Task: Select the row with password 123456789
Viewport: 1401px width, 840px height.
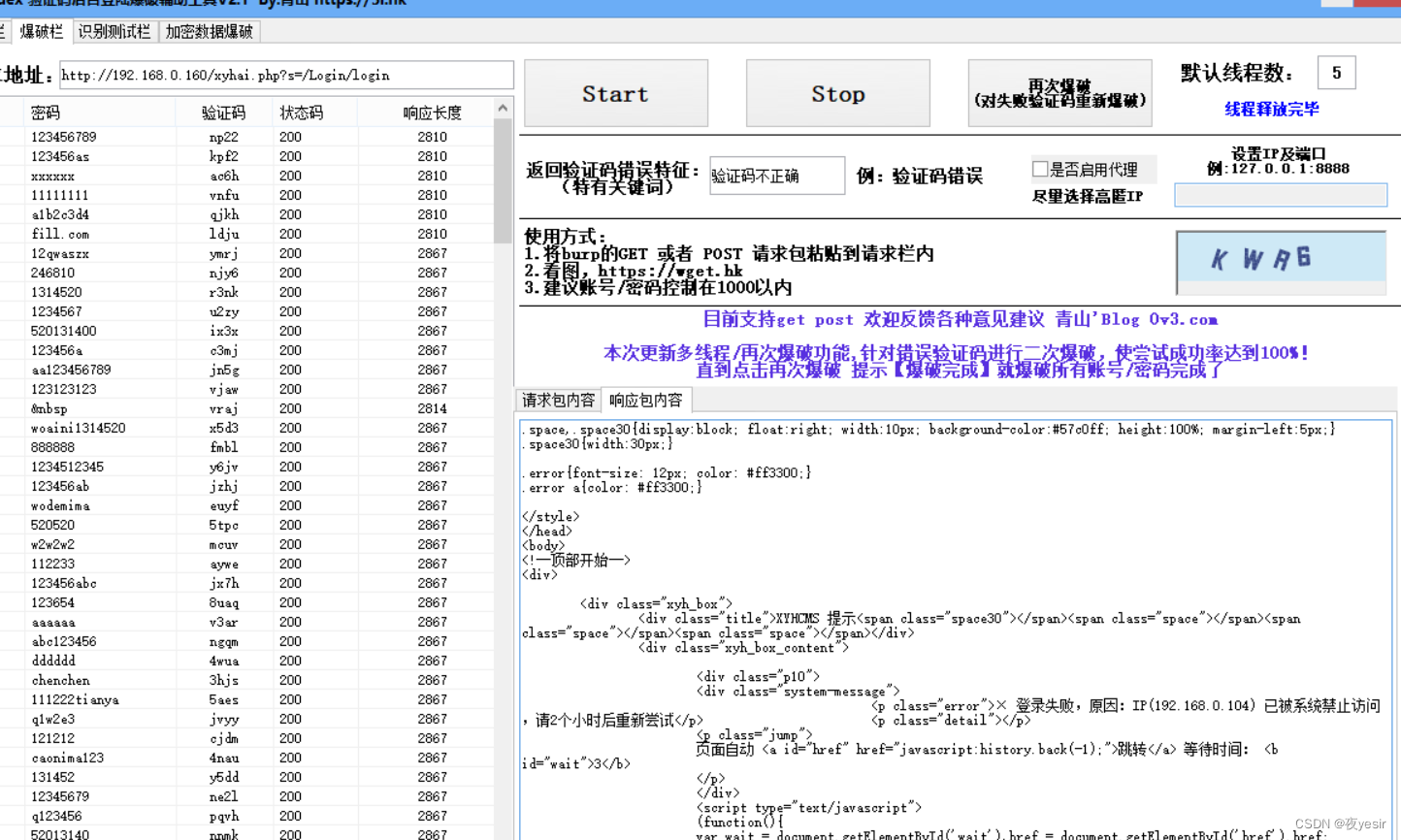Action: pos(246,137)
